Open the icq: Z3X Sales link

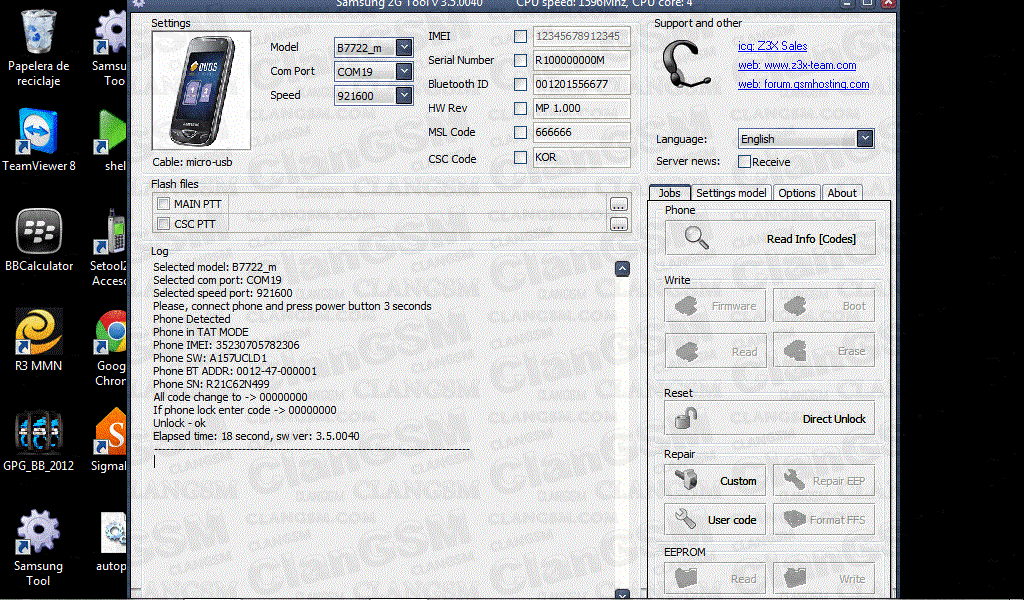773,46
